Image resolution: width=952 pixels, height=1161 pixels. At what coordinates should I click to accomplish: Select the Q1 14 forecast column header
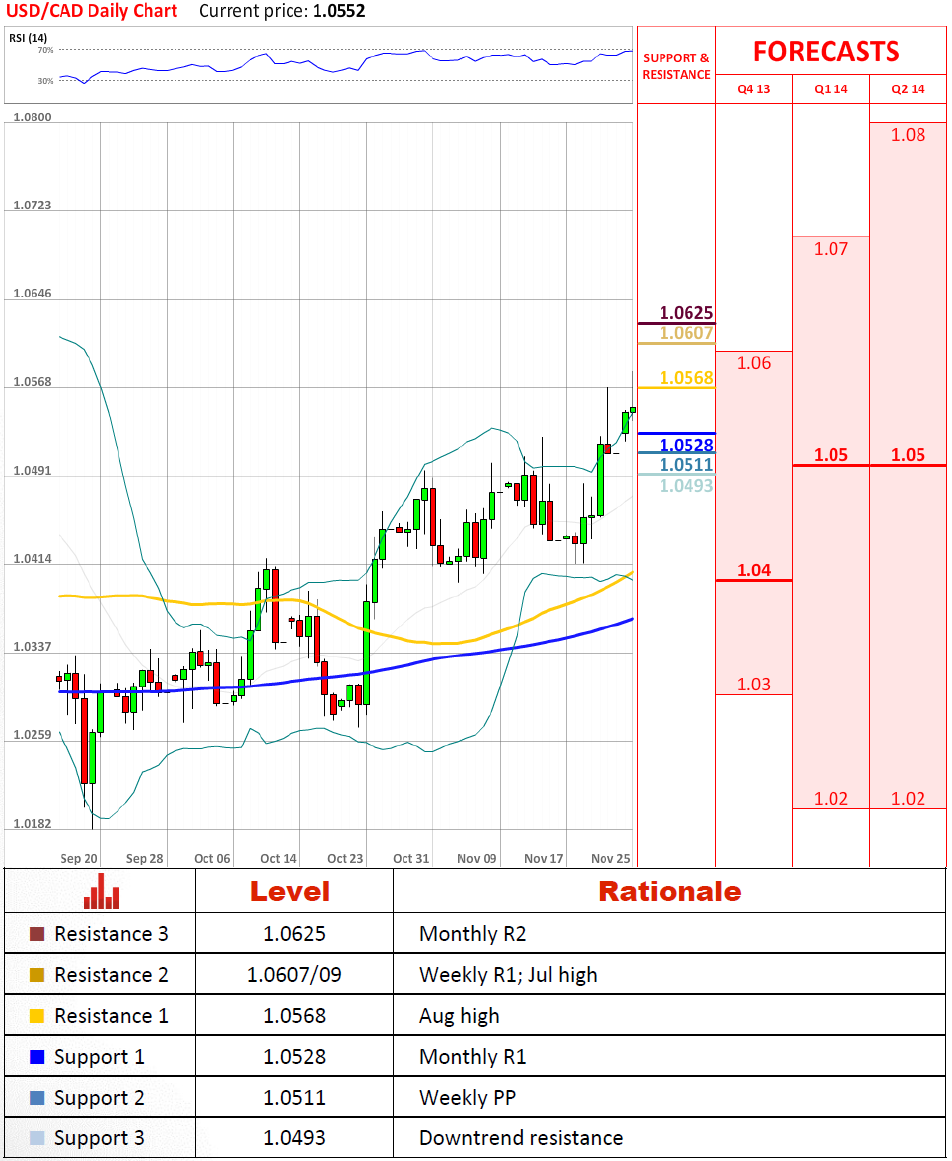tap(830, 89)
